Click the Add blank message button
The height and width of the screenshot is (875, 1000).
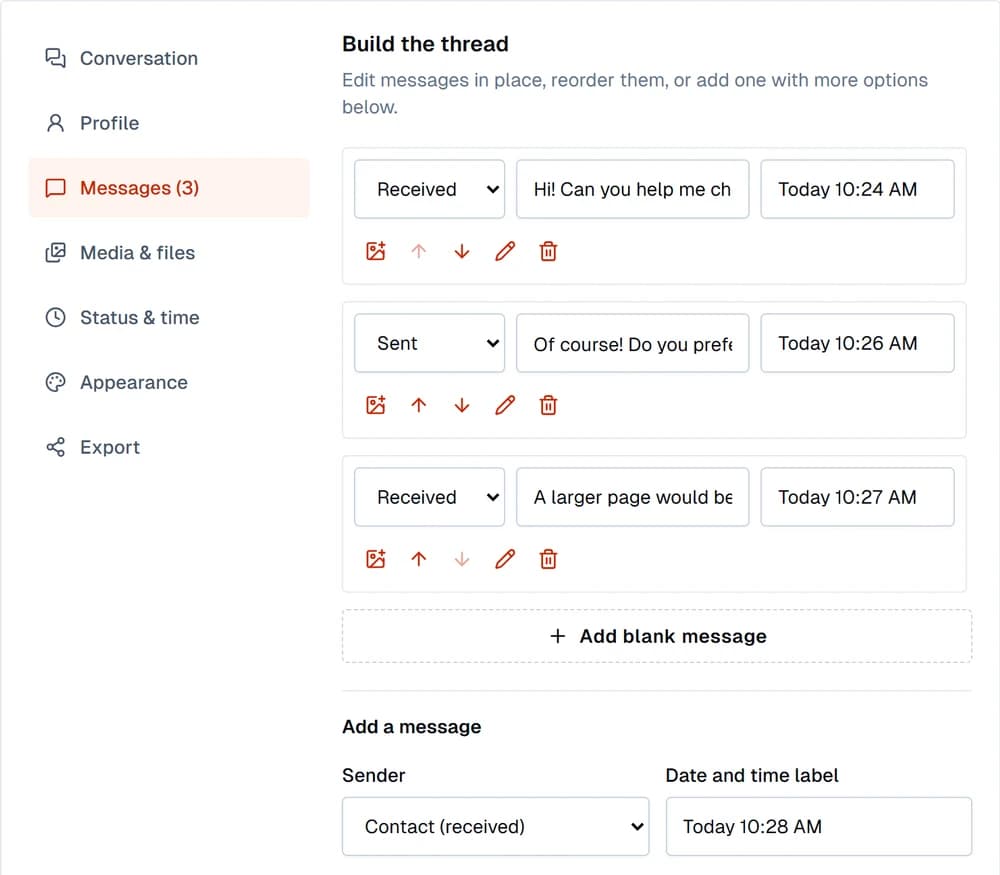click(657, 636)
